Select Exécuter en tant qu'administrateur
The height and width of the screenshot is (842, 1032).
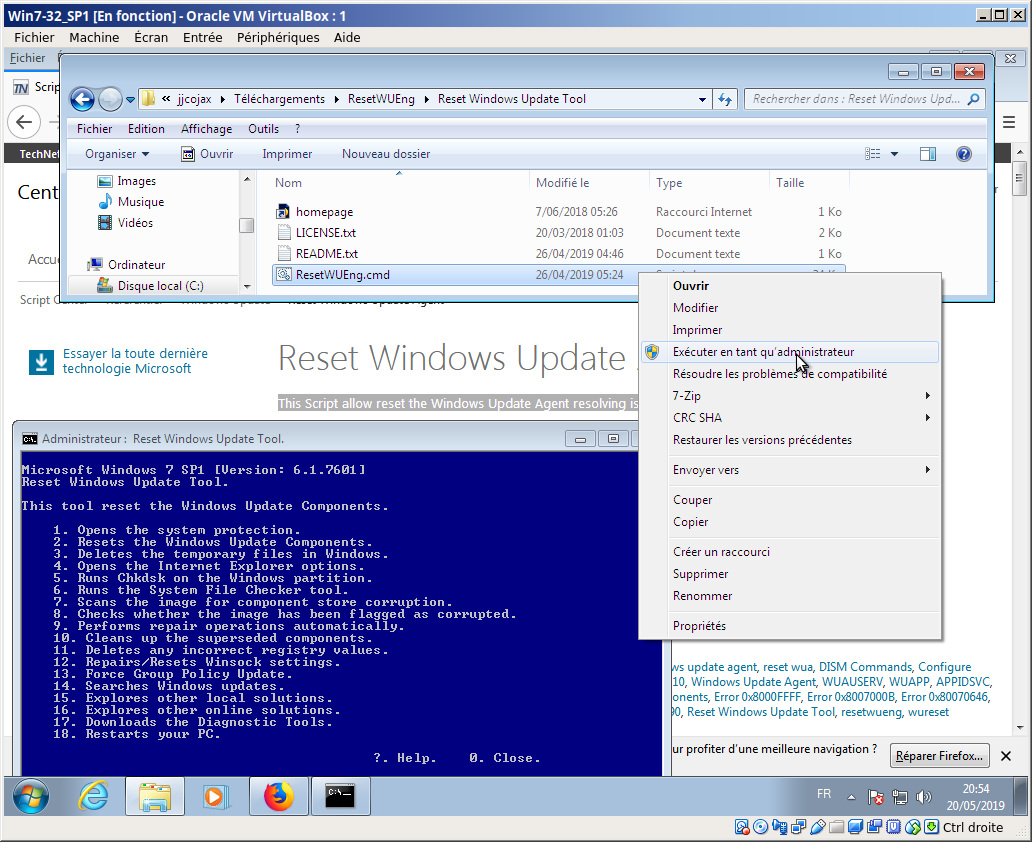tap(763, 352)
